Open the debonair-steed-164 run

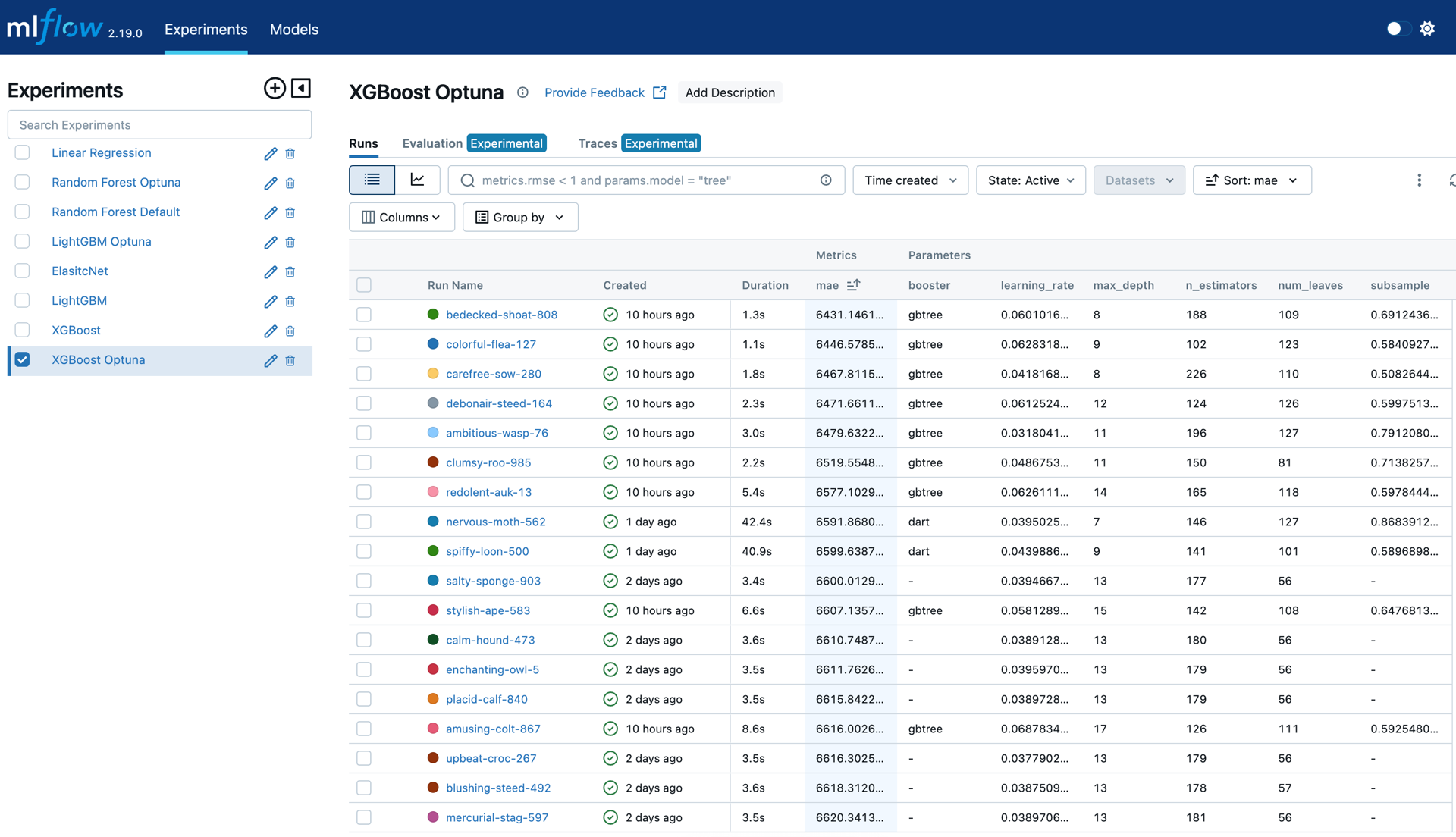[498, 403]
